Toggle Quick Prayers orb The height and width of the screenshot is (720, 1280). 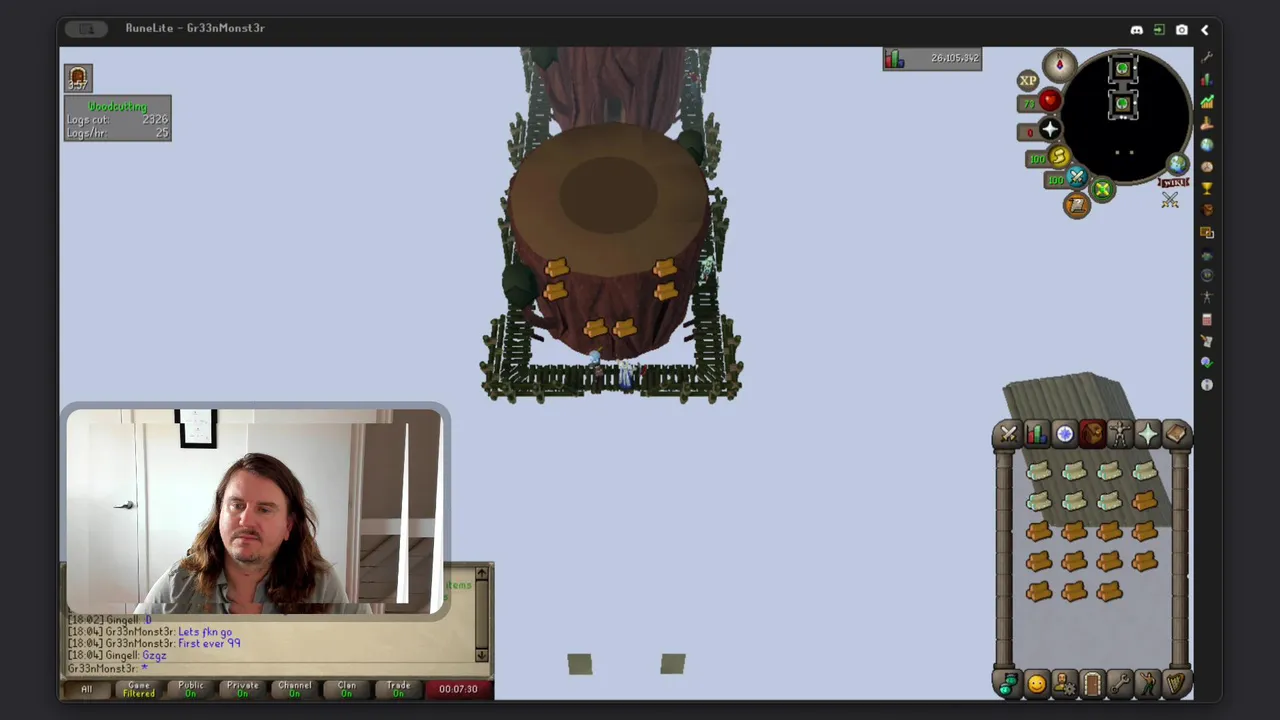coord(1049,129)
